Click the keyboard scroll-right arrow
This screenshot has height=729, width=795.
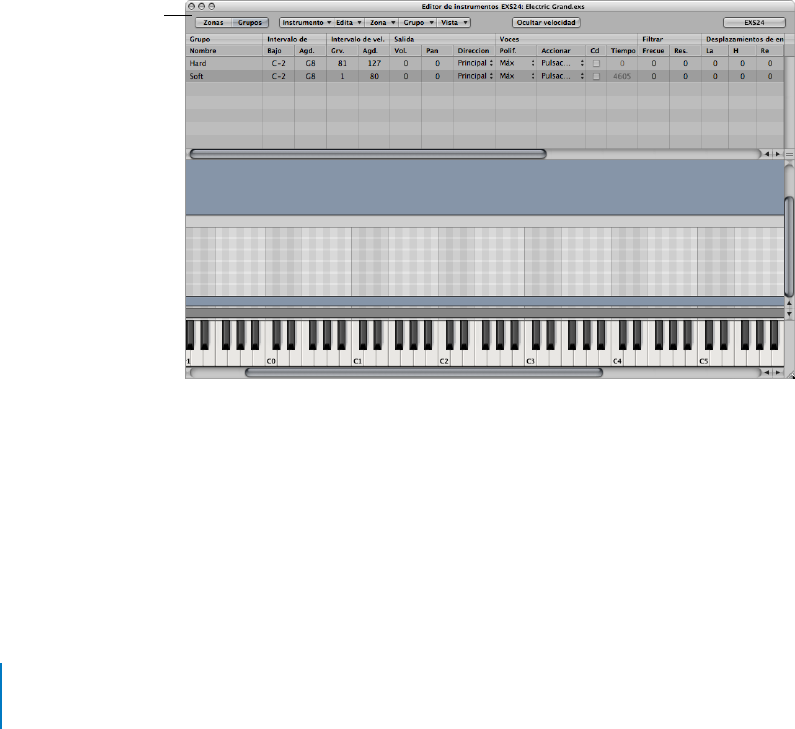tap(778, 373)
